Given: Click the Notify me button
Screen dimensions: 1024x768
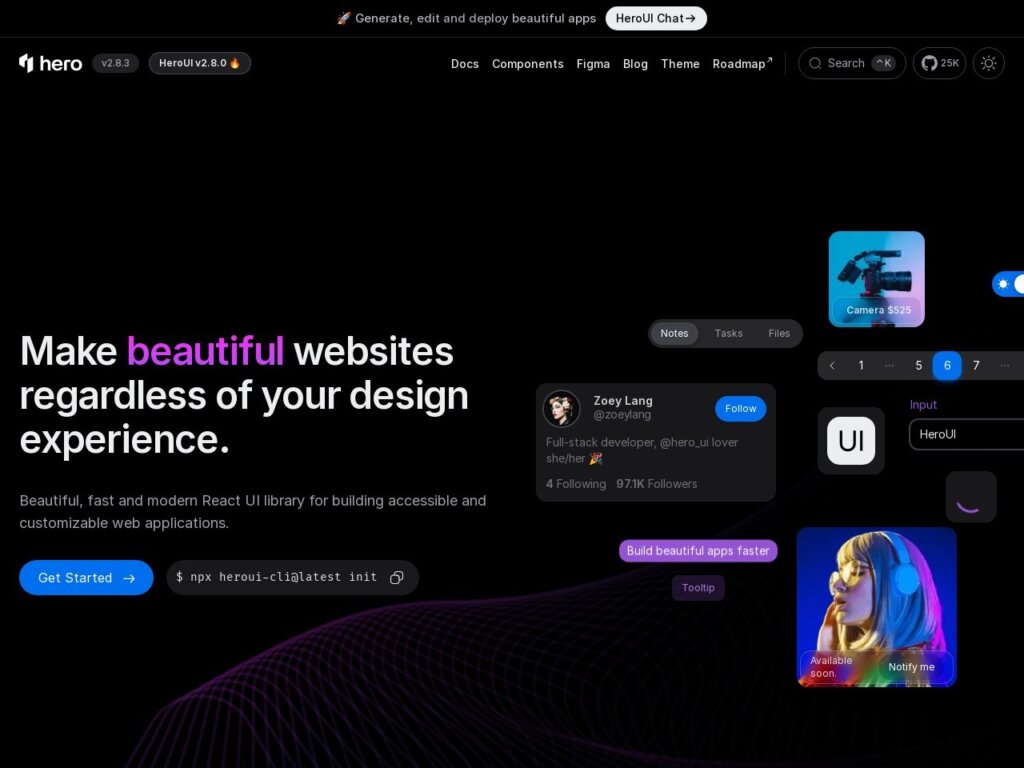Looking at the screenshot, I should point(911,667).
